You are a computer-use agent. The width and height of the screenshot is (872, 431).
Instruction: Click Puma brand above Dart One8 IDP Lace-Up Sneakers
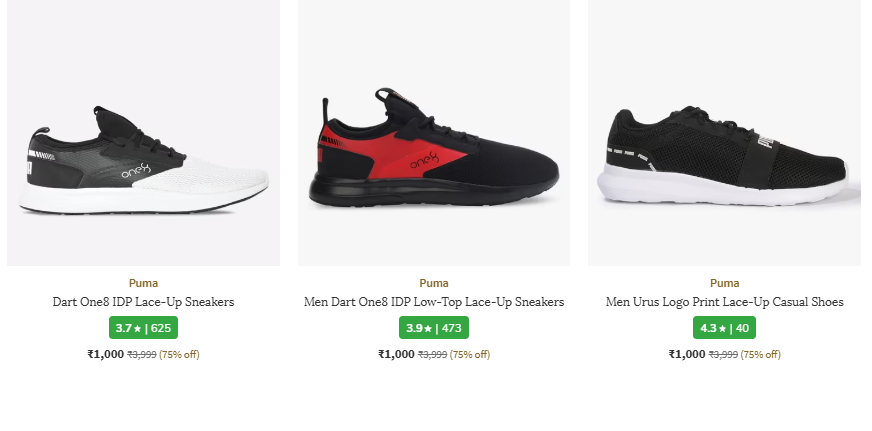(x=143, y=283)
